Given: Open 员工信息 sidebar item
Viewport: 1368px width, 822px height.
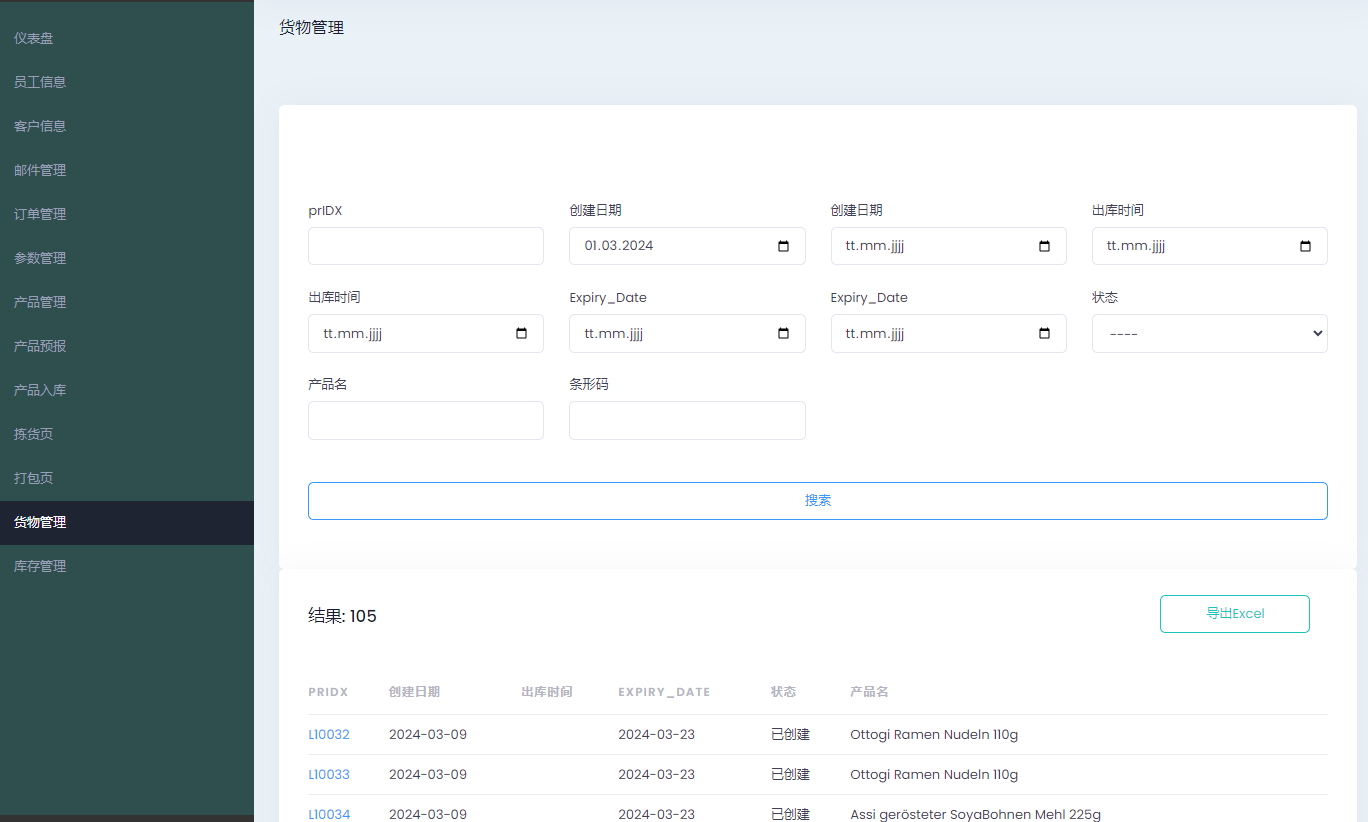Looking at the screenshot, I should [x=127, y=82].
